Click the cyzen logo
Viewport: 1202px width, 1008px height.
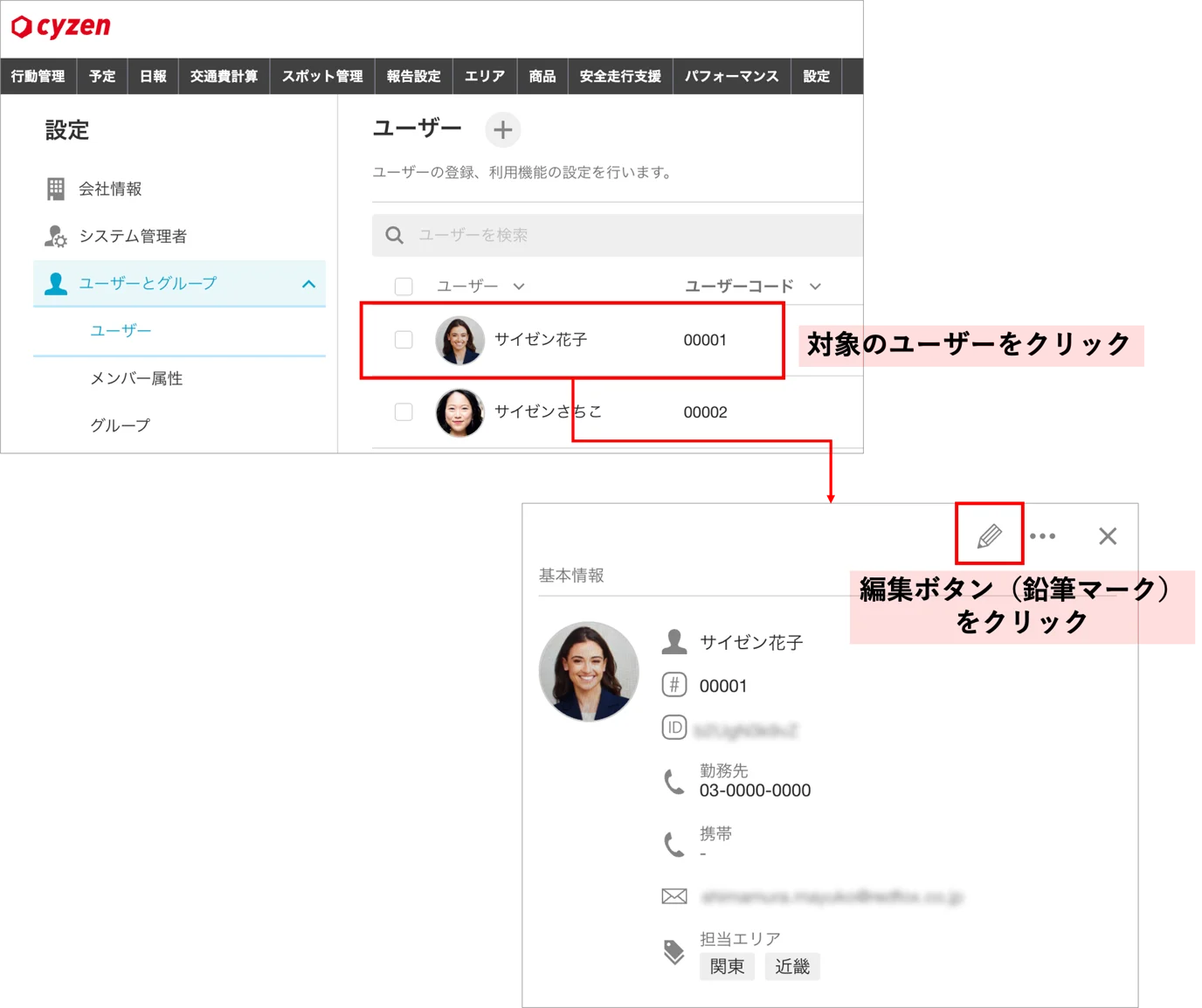tap(61, 26)
